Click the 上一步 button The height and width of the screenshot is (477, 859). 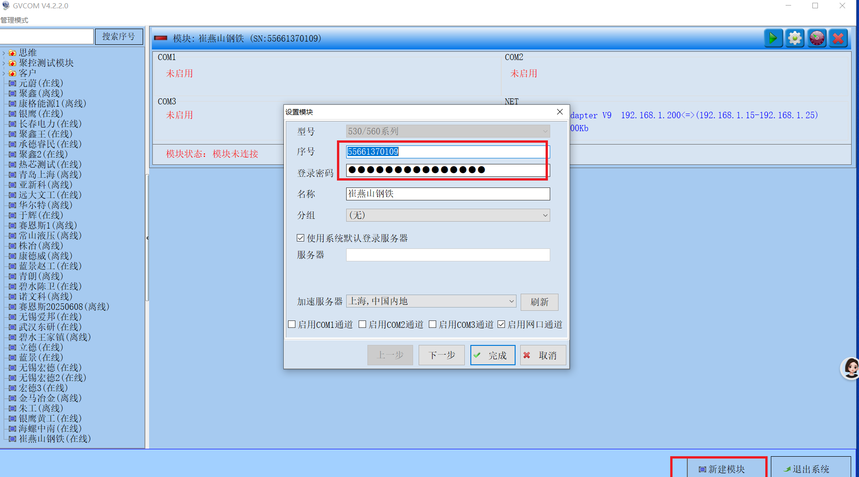pyautogui.click(x=390, y=355)
